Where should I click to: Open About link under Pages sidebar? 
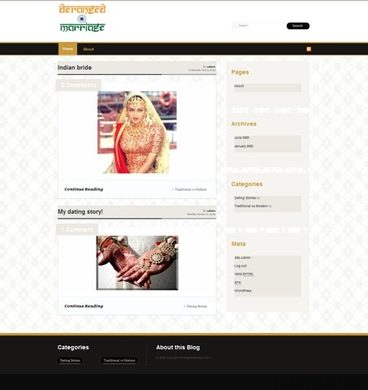click(x=239, y=86)
